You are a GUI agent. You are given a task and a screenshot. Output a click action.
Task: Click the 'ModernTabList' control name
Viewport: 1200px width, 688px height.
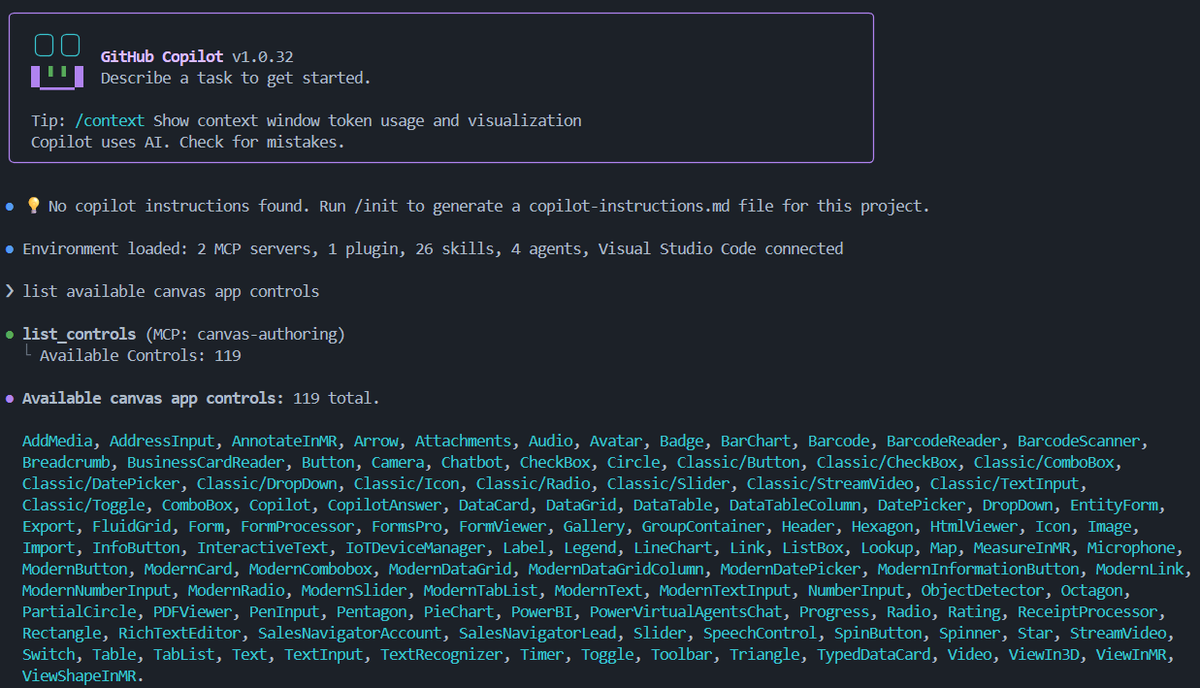click(x=480, y=591)
